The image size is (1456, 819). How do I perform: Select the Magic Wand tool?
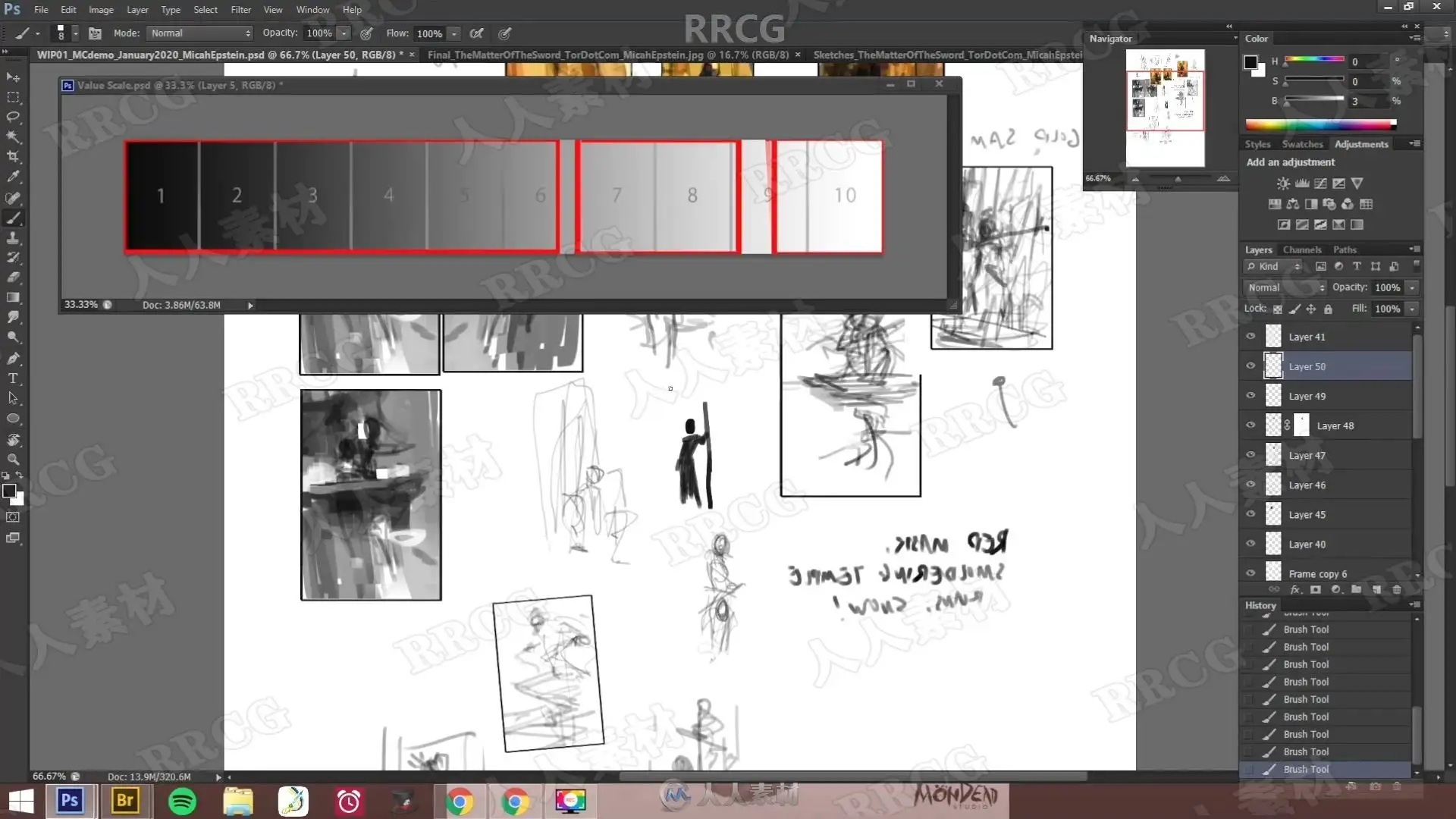(13, 136)
